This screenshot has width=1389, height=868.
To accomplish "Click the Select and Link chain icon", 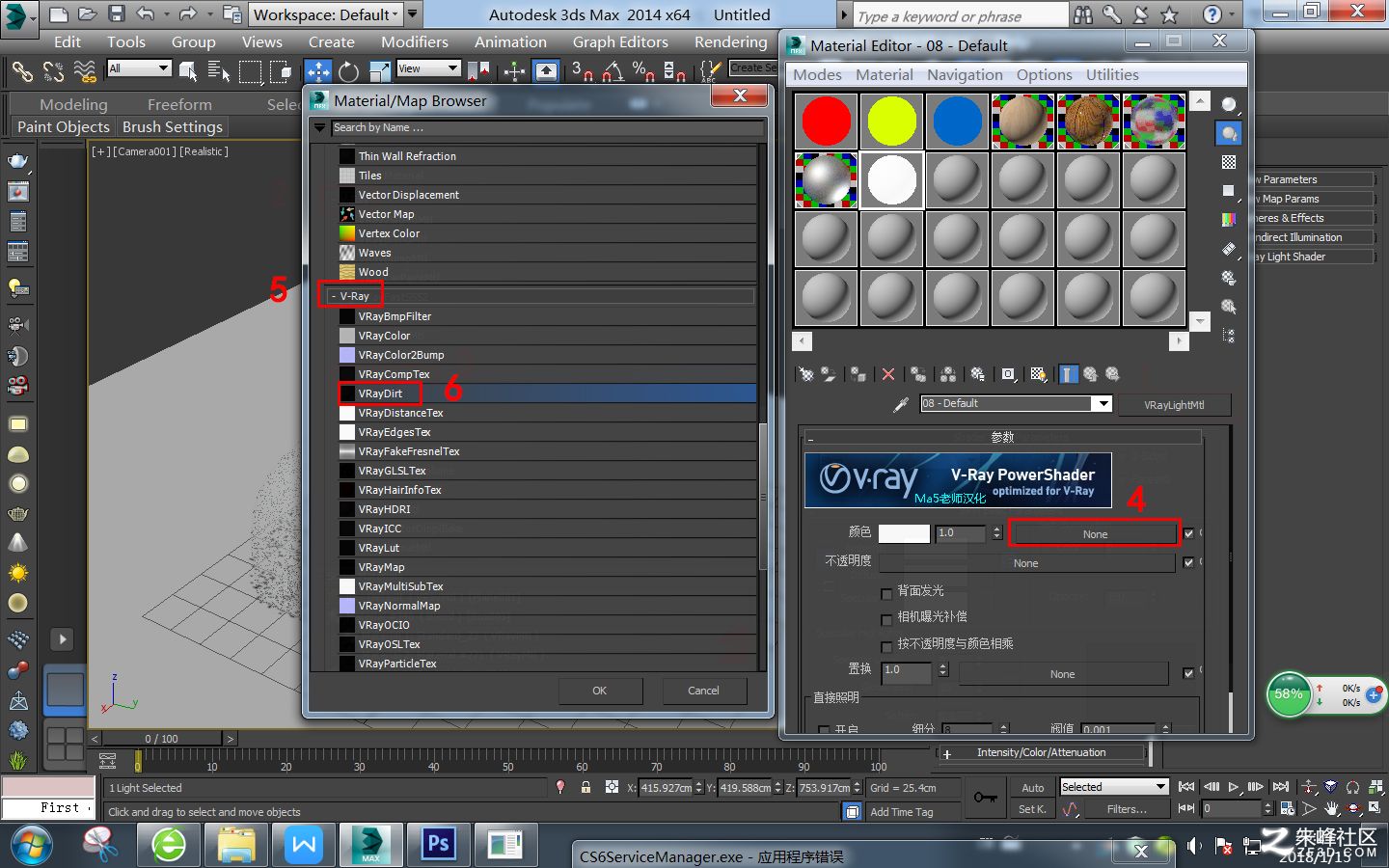I will point(21,71).
